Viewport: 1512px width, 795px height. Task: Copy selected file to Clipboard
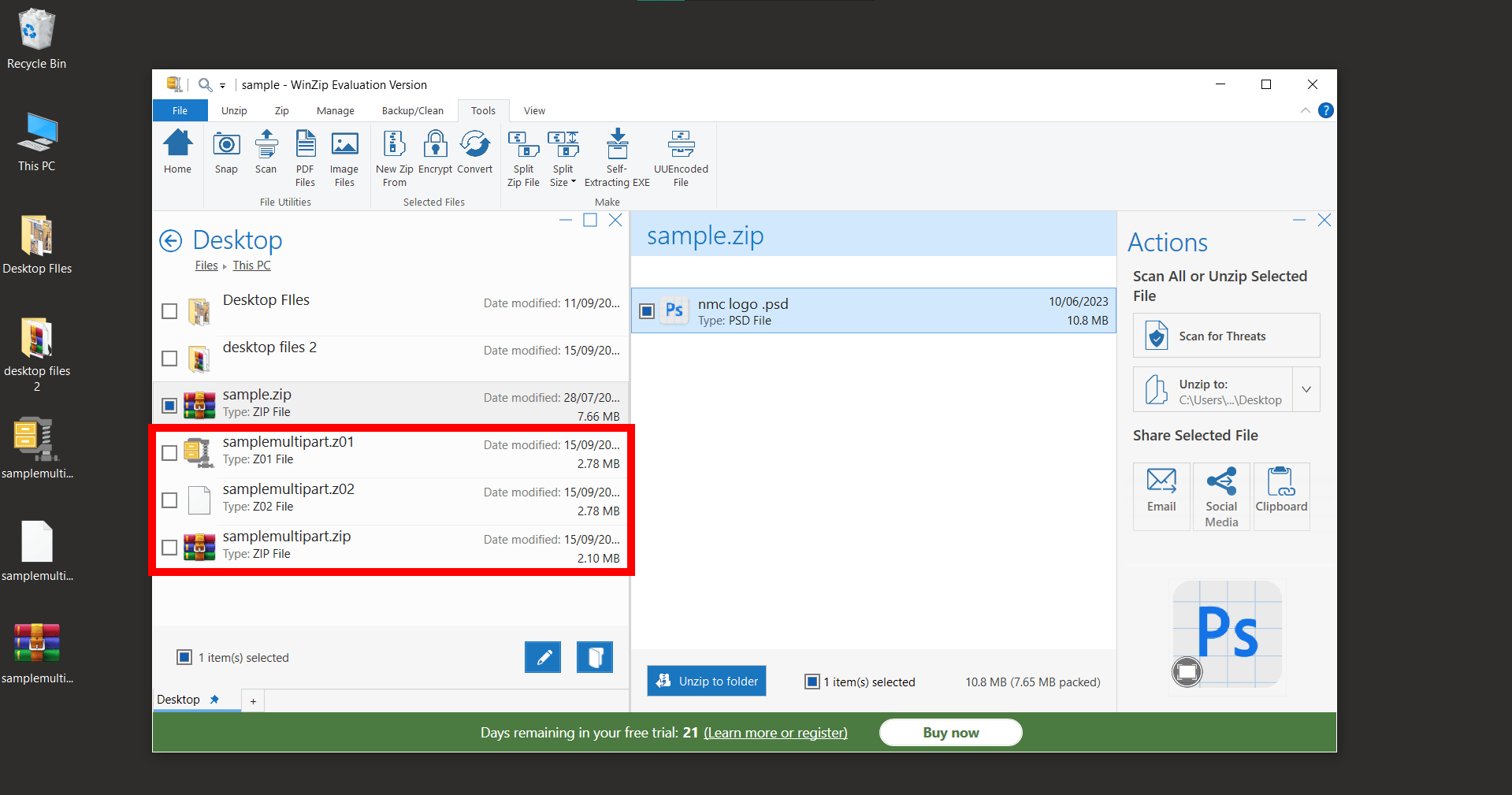click(x=1280, y=495)
